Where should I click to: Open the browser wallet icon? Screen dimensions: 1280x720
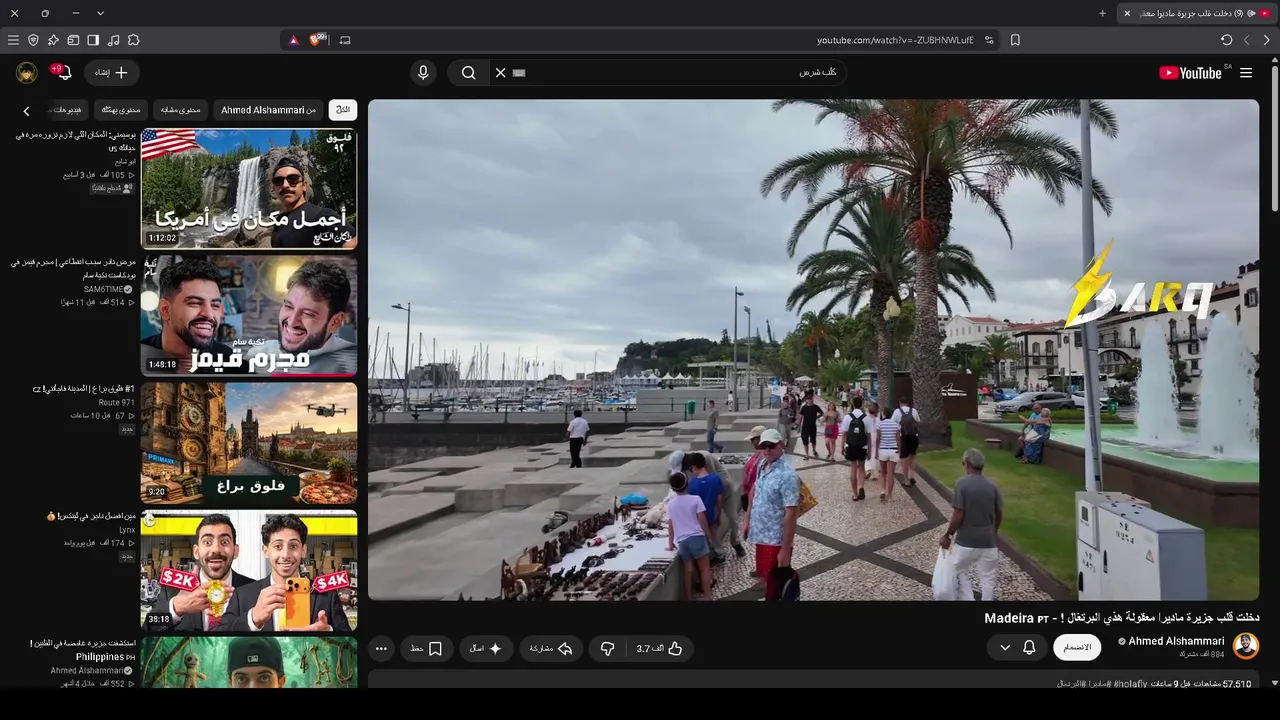click(73, 40)
